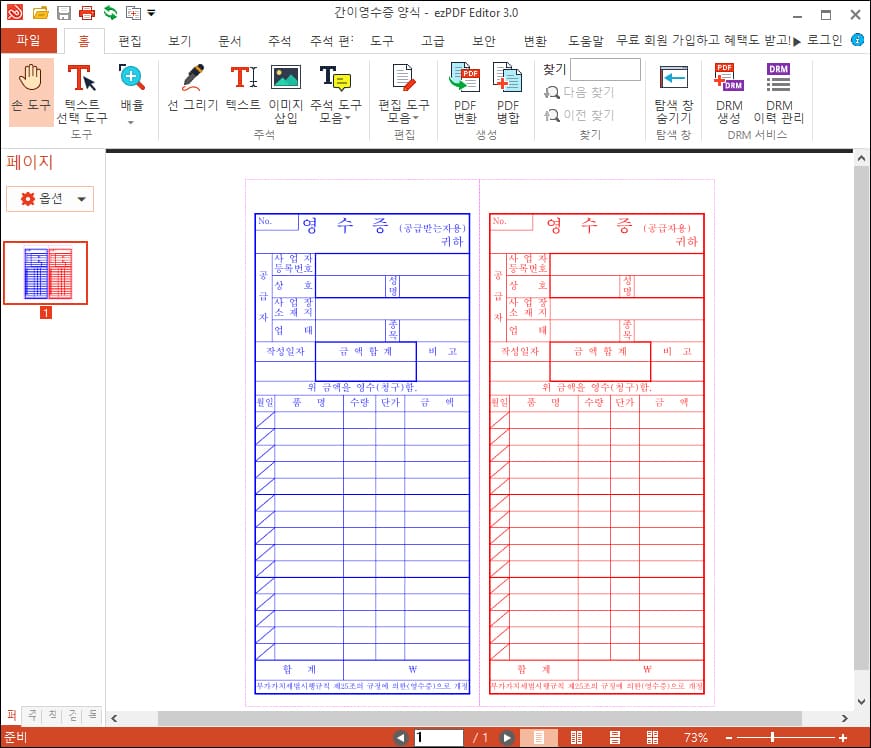Open the 옵션 dropdown in pages panel
Viewport: 871px width, 748px height.
[49, 199]
